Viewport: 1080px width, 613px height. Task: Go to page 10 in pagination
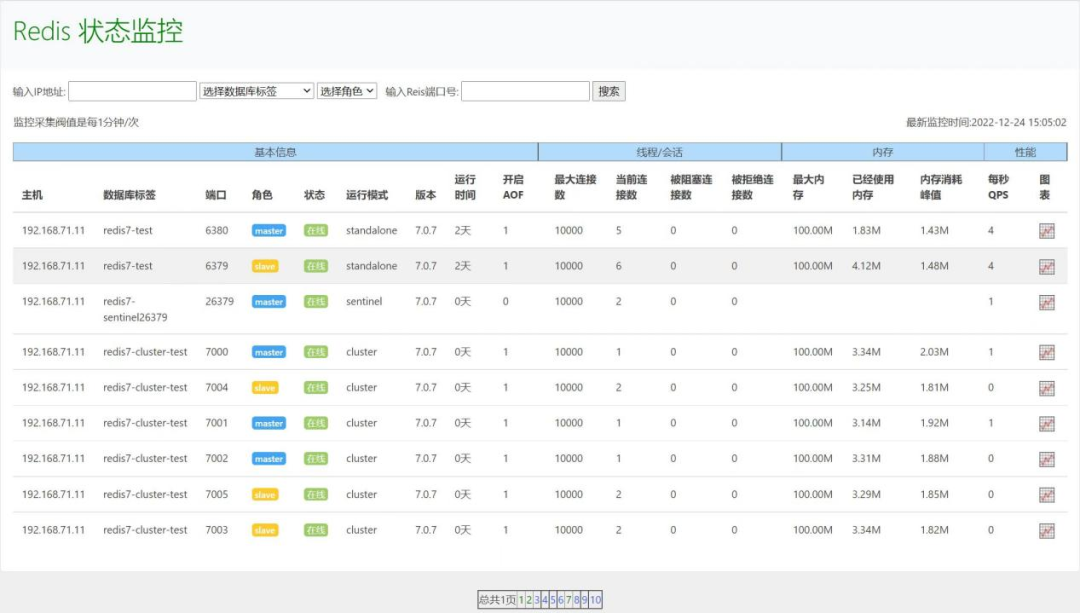[x=595, y=600]
